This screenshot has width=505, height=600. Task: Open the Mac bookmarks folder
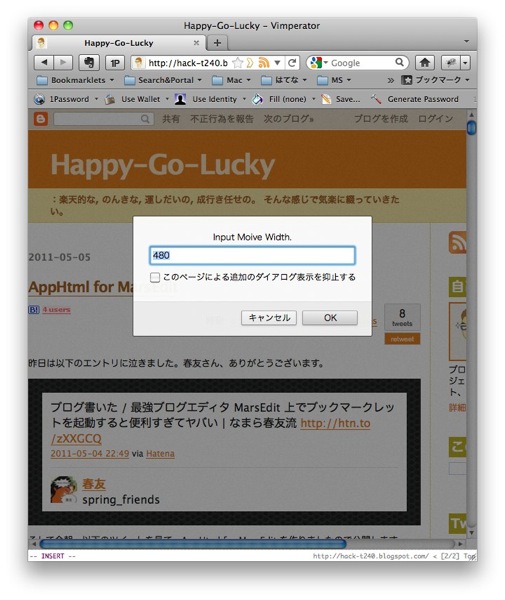[x=231, y=80]
